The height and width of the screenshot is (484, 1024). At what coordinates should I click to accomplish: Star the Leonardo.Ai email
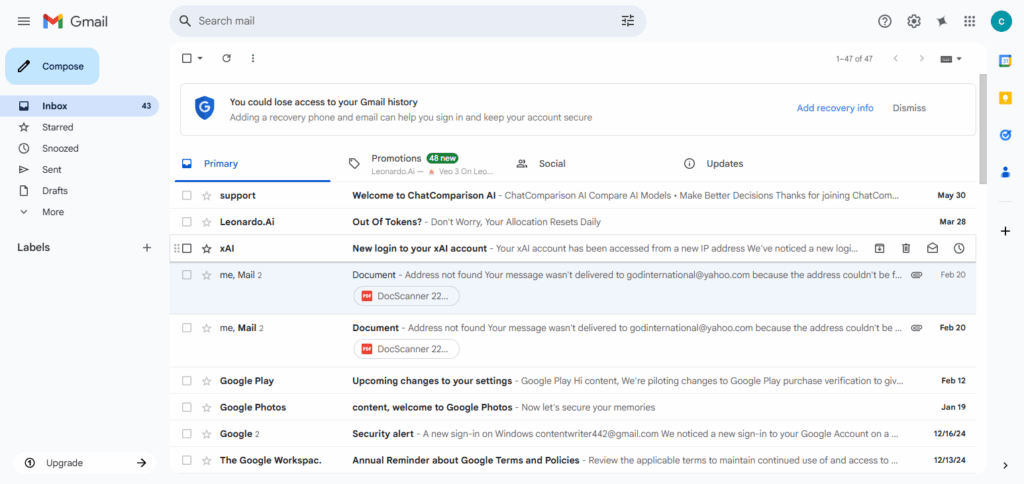206,222
